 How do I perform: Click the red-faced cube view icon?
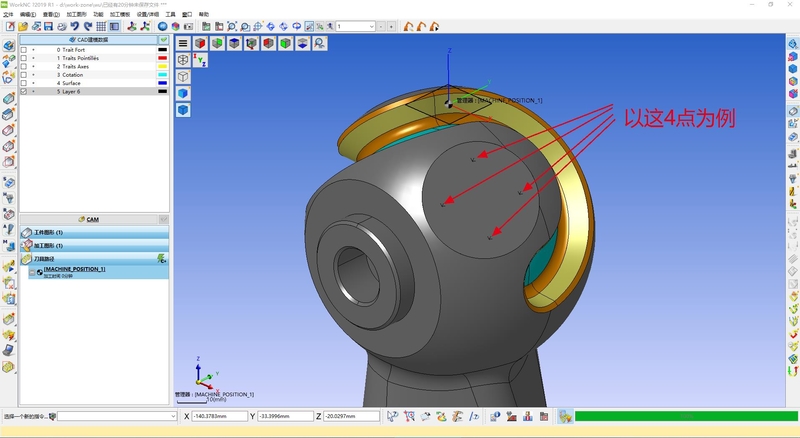click(x=200, y=43)
